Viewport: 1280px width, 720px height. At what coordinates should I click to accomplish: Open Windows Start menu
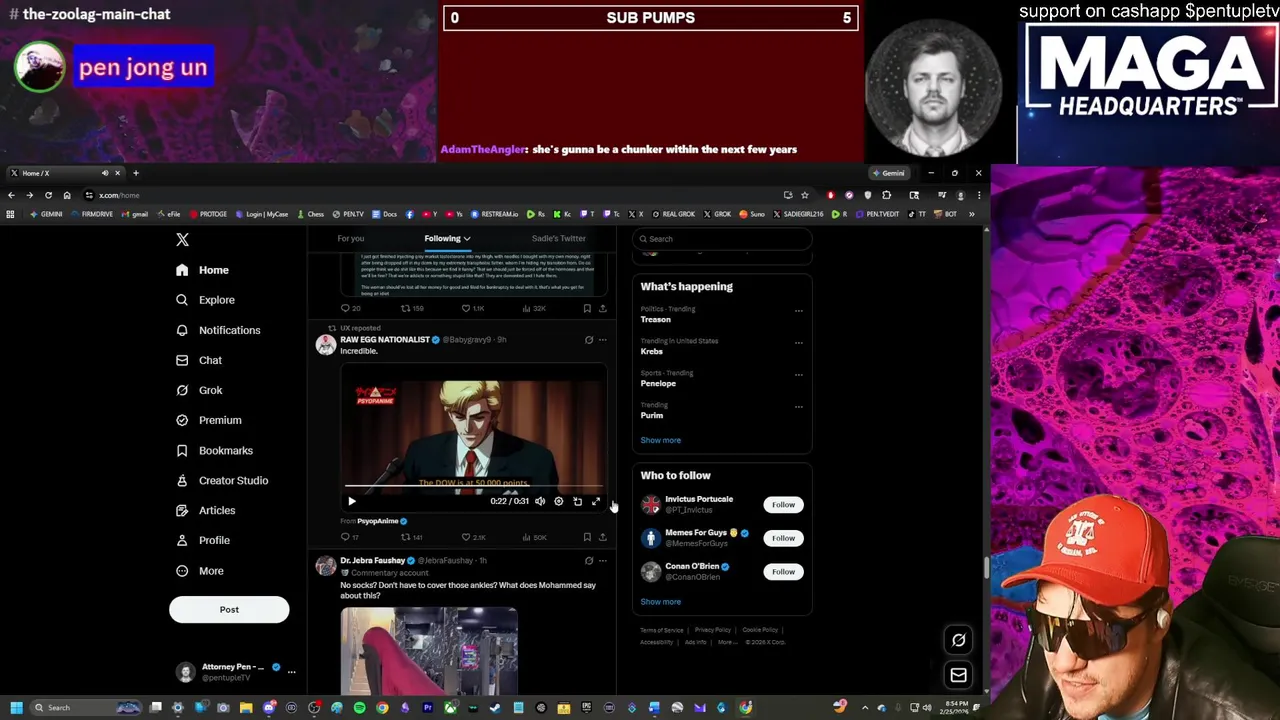coord(16,708)
